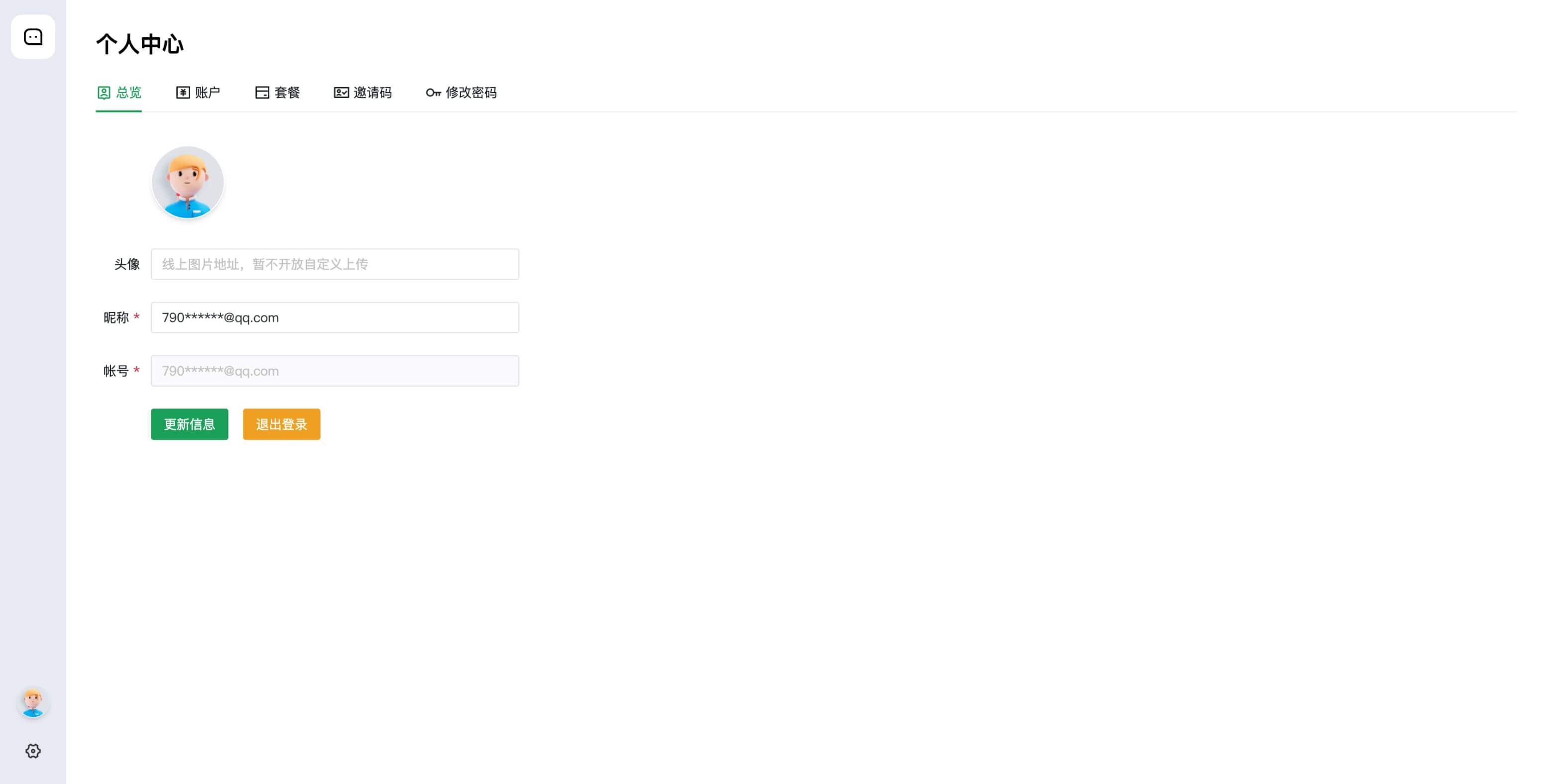Click the disabled 帐号 field
The width and height of the screenshot is (1547, 784).
(334, 371)
